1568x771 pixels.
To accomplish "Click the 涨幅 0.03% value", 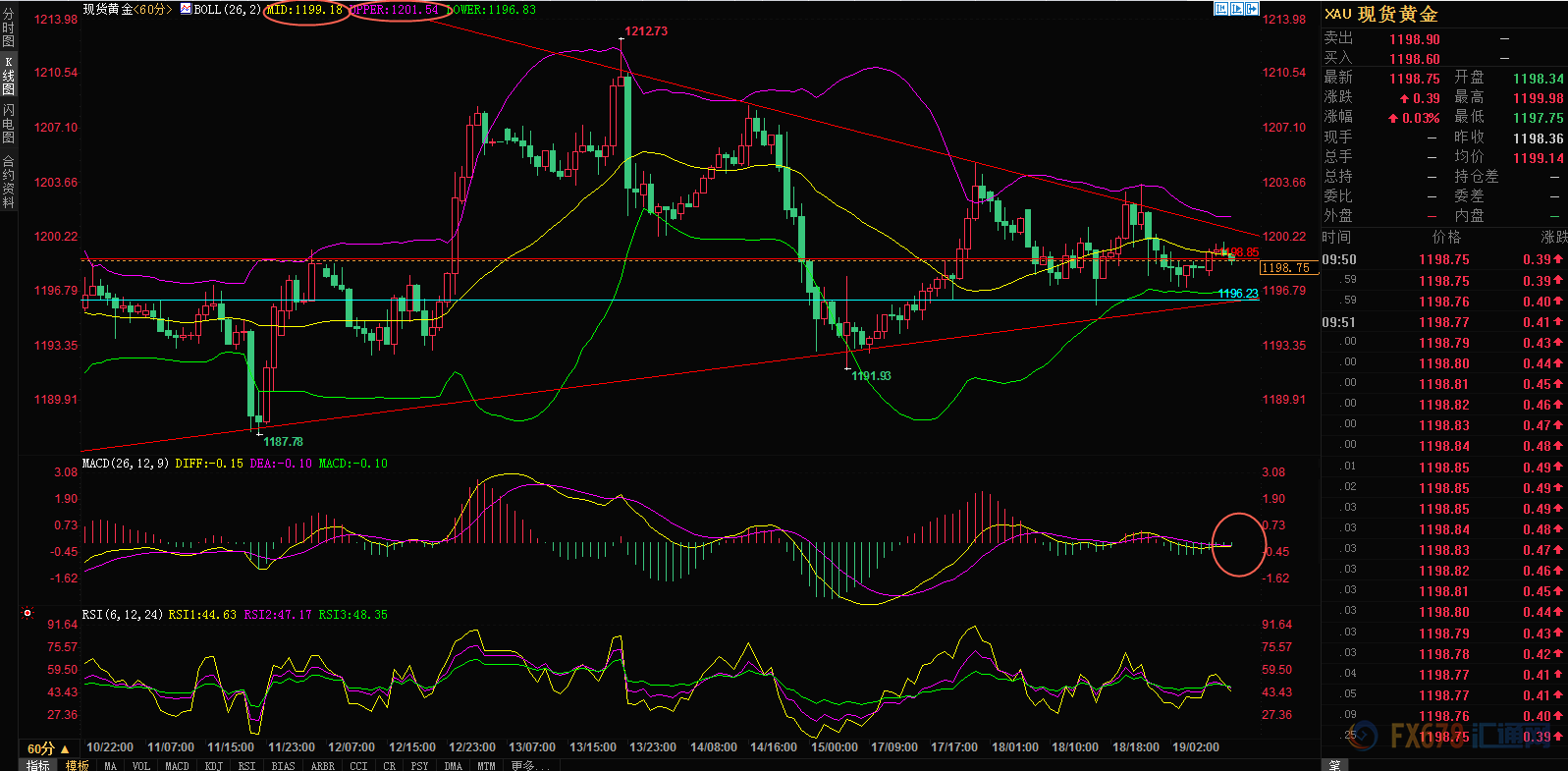I will (x=1415, y=118).
